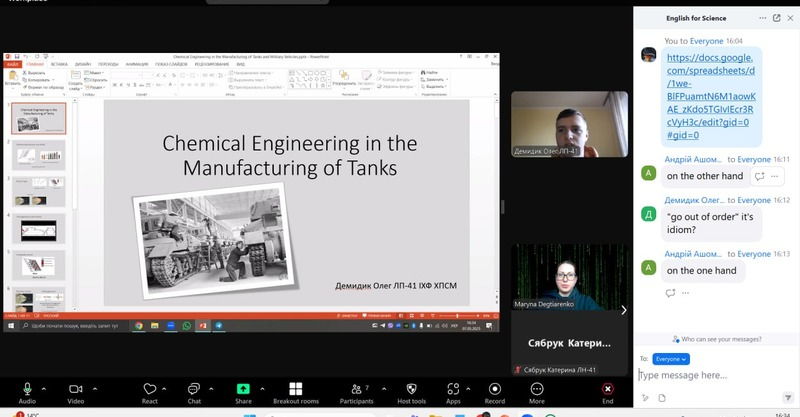Open Breakout rooms
This screenshot has height=417, width=800.
[x=296, y=393]
